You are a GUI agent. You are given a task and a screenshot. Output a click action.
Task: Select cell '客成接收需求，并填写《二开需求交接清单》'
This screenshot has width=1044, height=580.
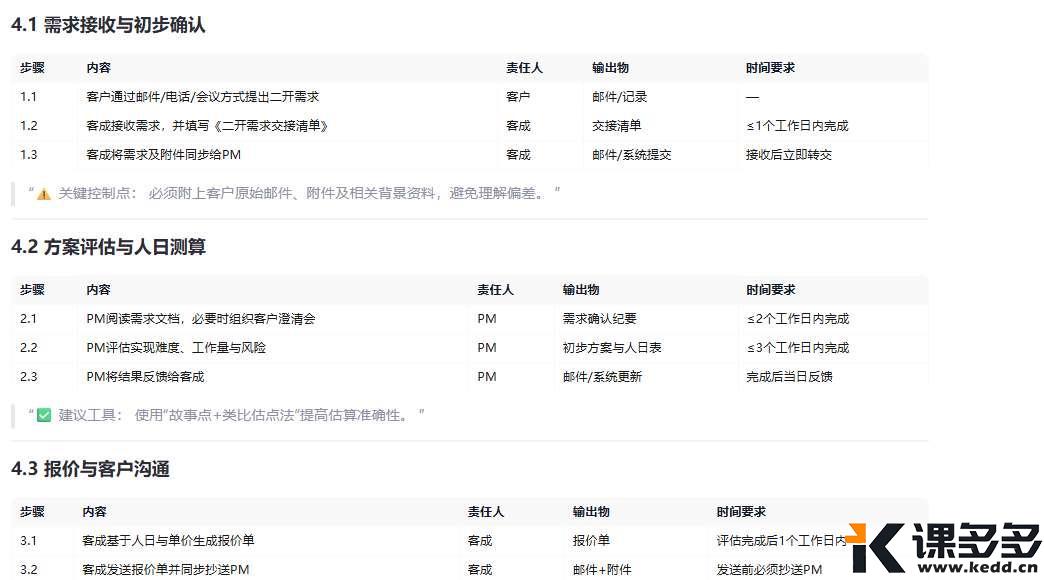[208, 126]
